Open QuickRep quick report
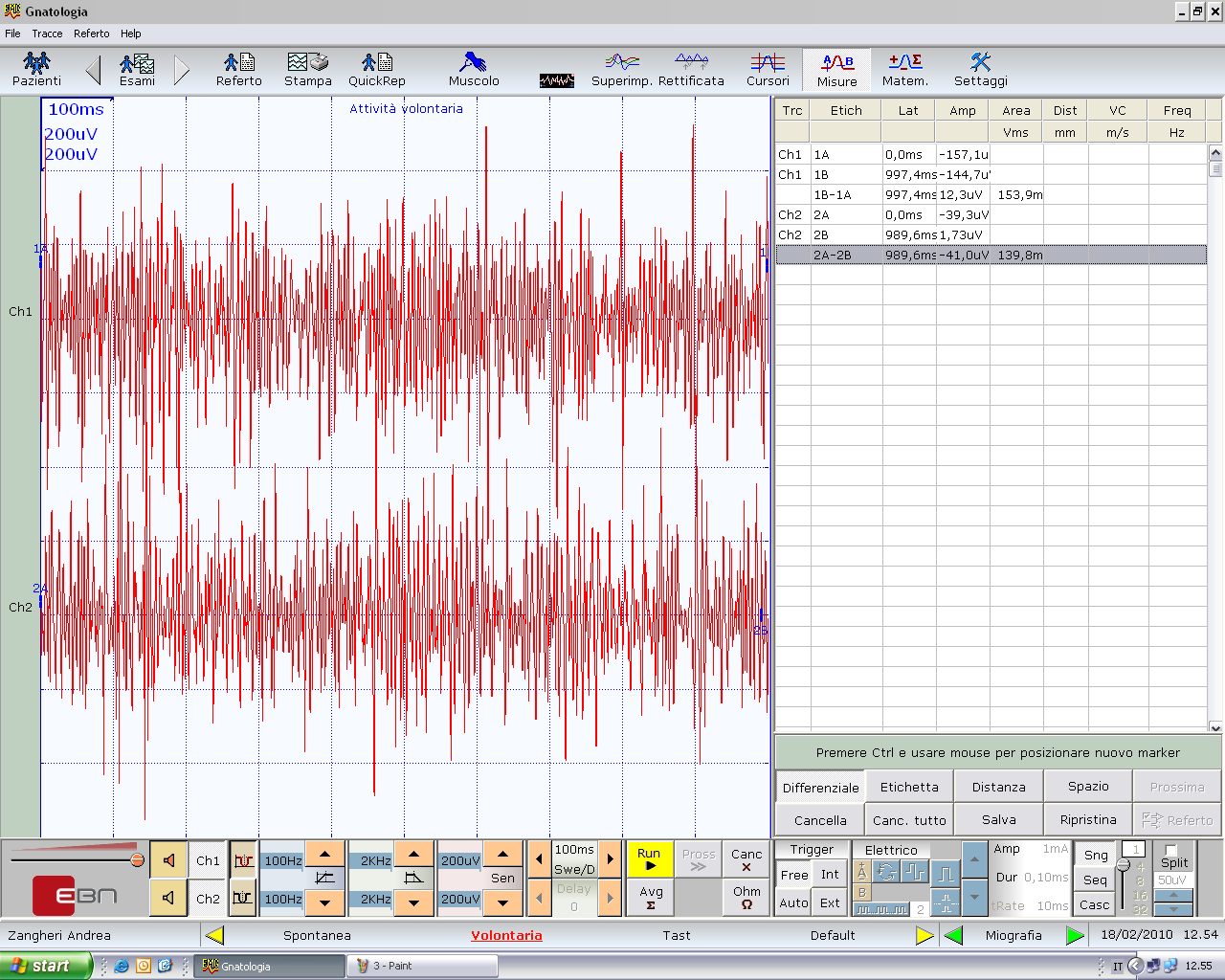This screenshot has height=980, width=1225. pos(376,70)
